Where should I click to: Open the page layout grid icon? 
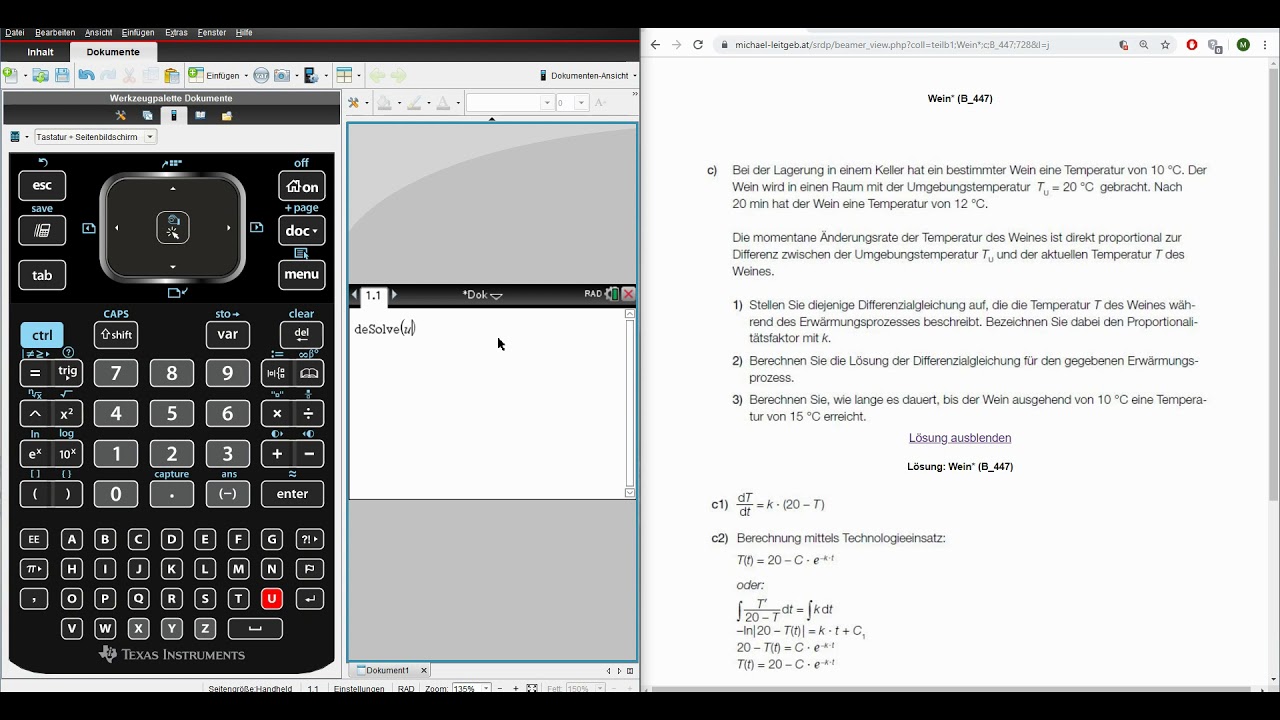click(x=346, y=75)
